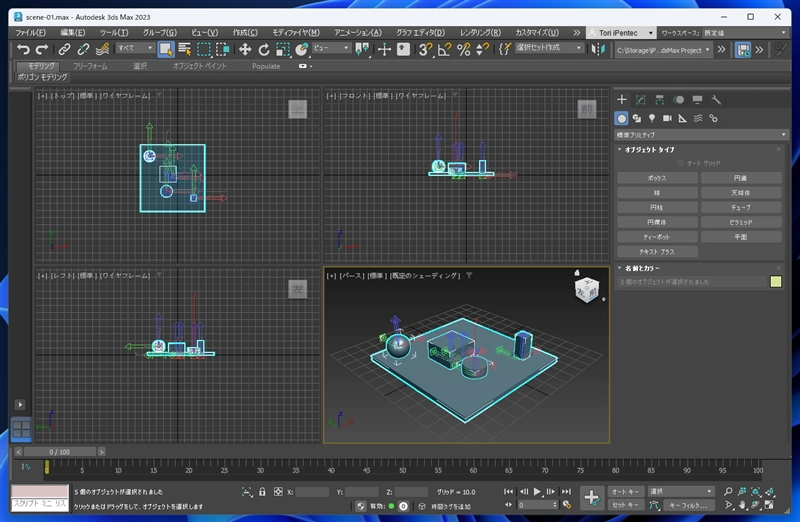Open the project folder path dropdown
This screenshot has width=800, height=522.
coord(663,50)
